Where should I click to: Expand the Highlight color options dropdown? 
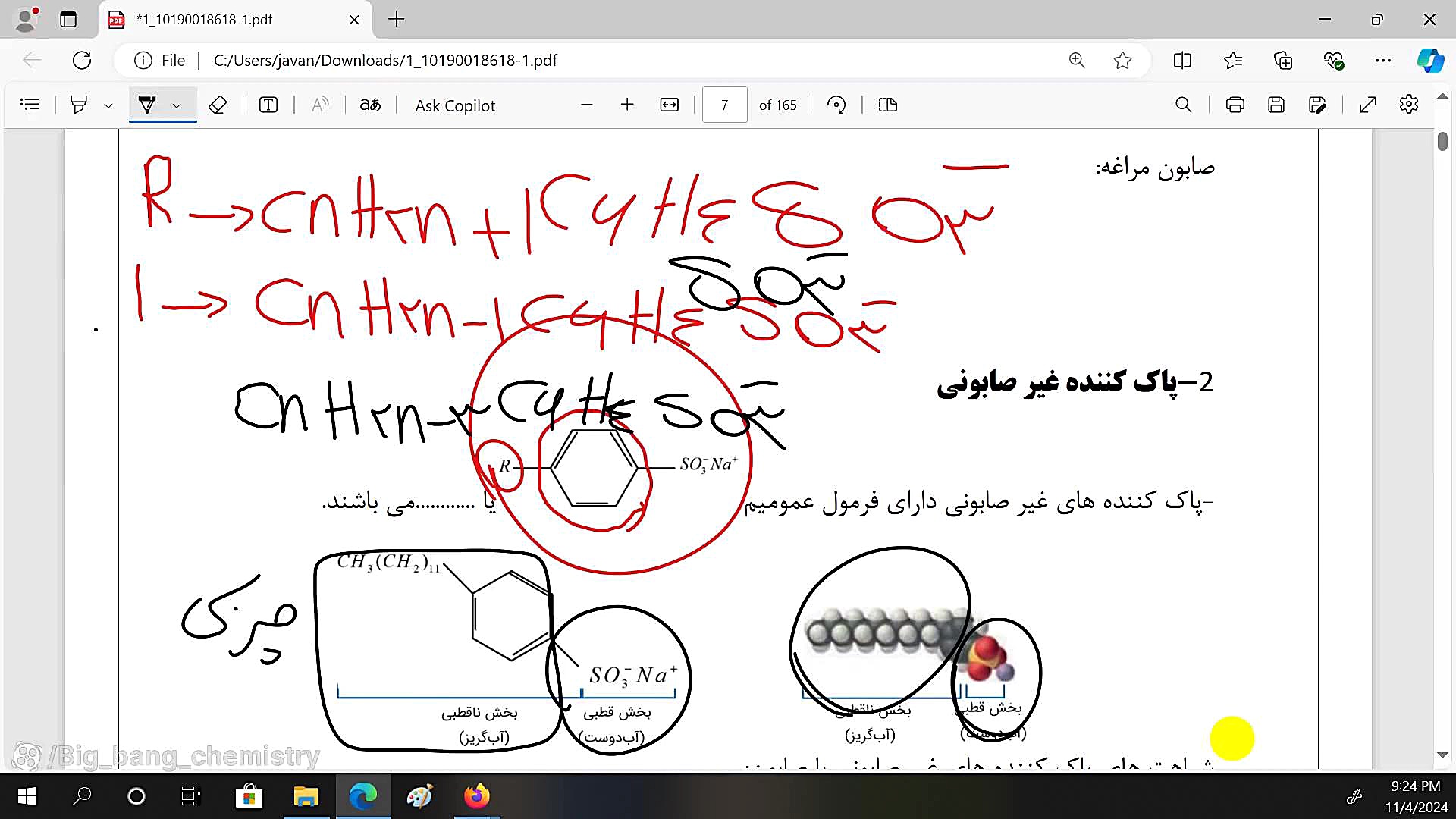108,105
